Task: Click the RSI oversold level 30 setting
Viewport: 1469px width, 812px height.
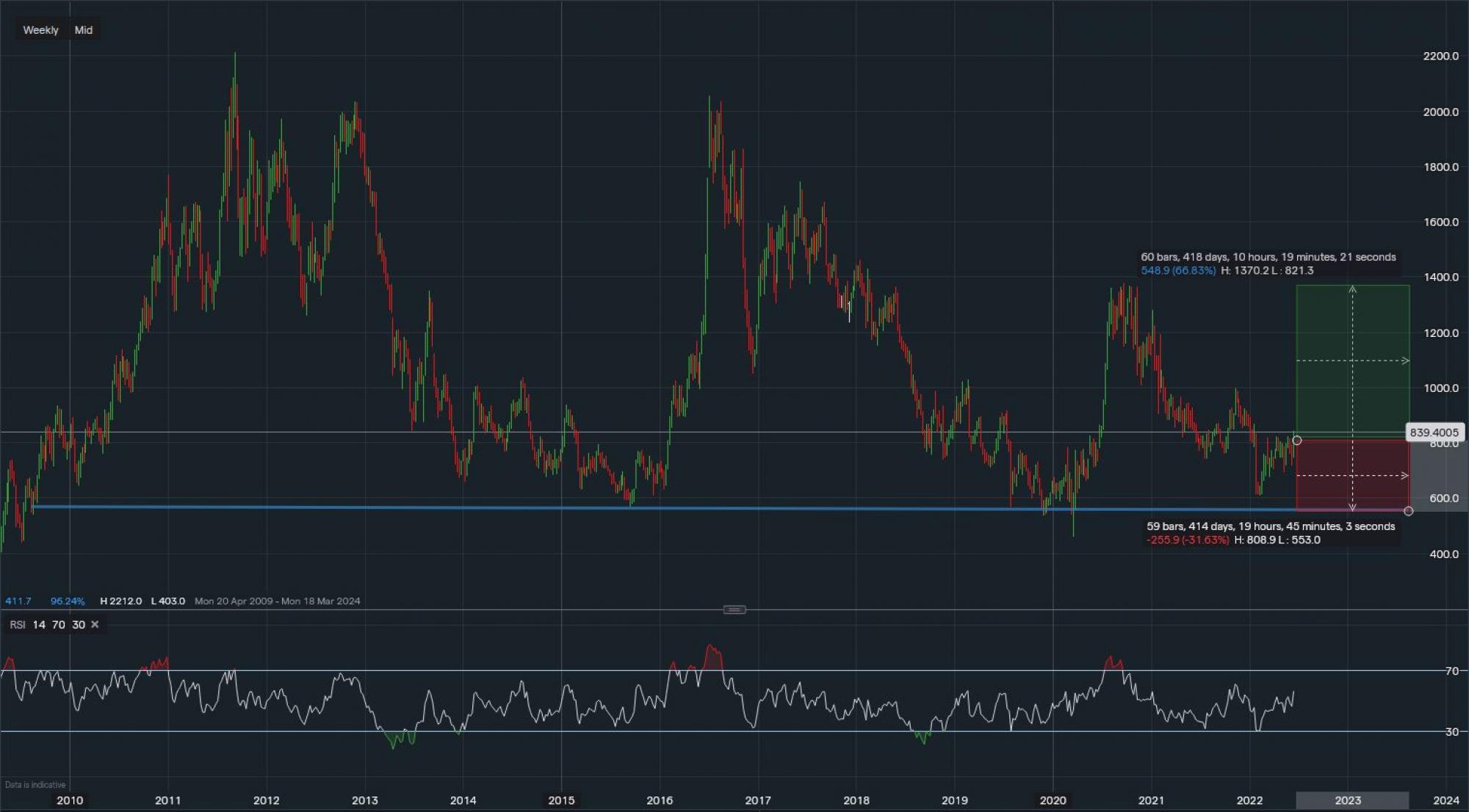Action: (79, 625)
